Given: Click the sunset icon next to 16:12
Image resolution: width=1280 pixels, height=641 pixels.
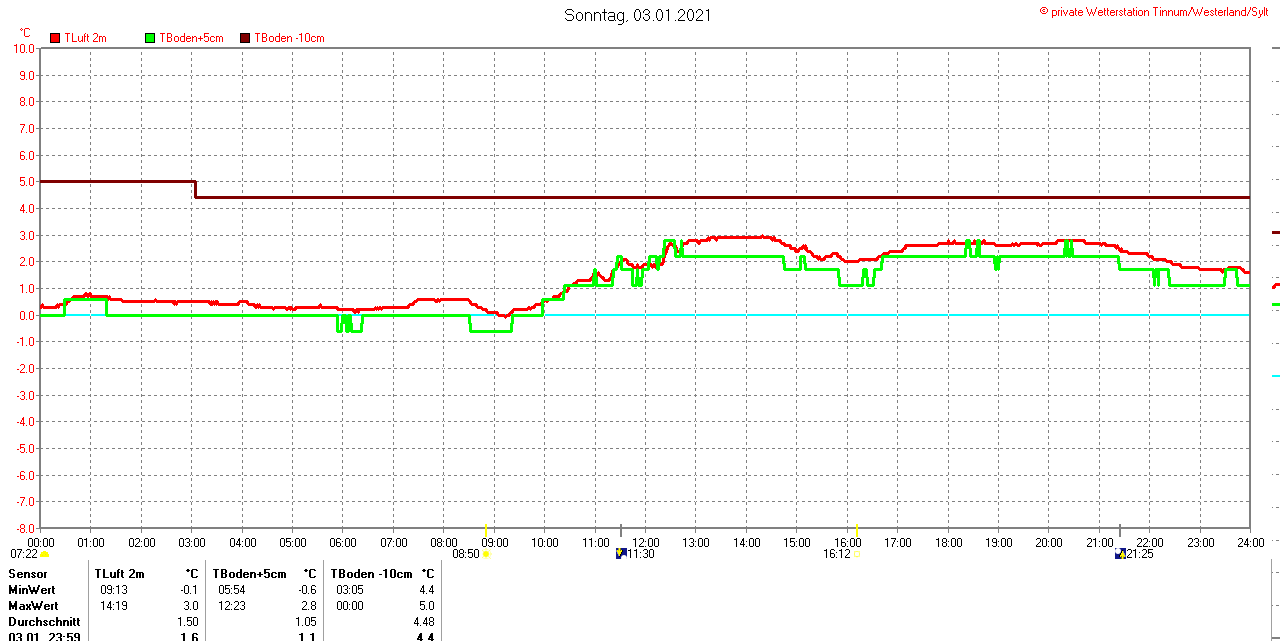Looking at the screenshot, I should pyautogui.click(x=856, y=554).
